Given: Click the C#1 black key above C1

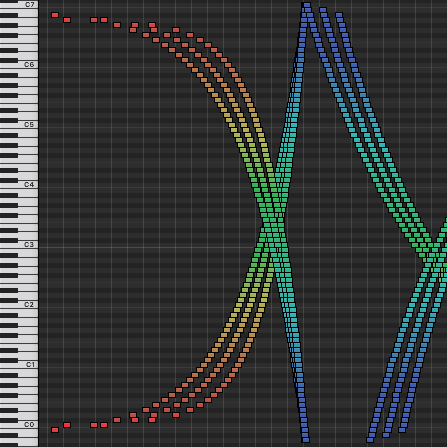Looking at the screenshot, I should click(9, 360).
